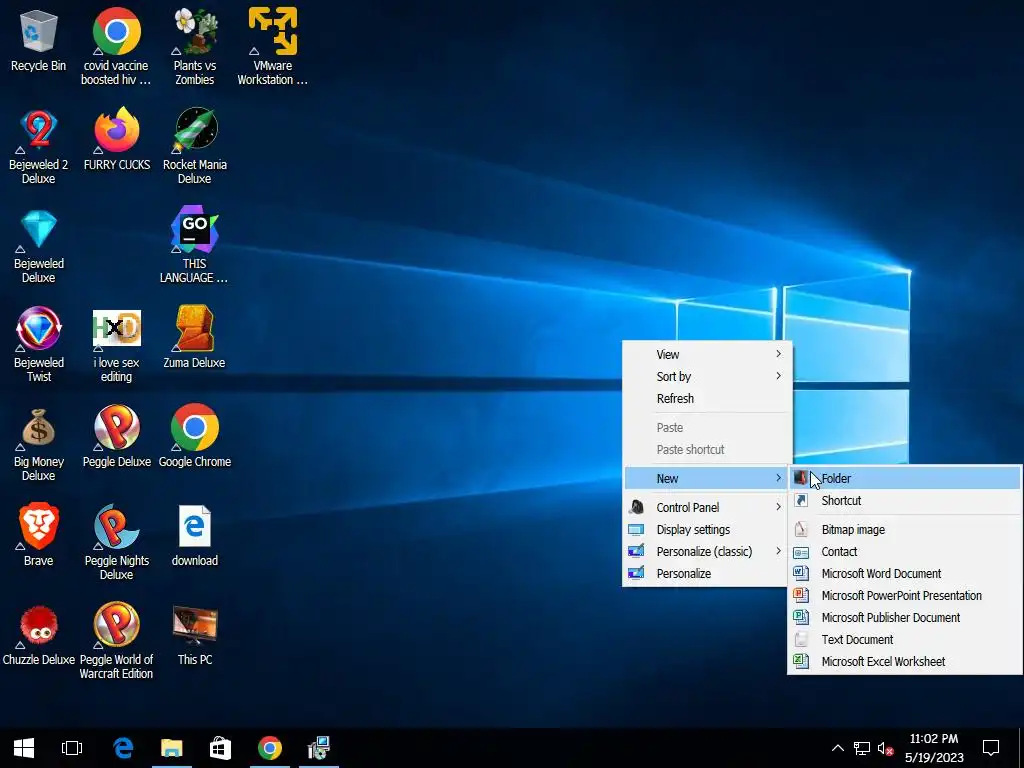The width and height of the screenshot is (1024, 768).
Task: Select the covid vaccine Chrome shortcut icon
Action: coord(116,31)
